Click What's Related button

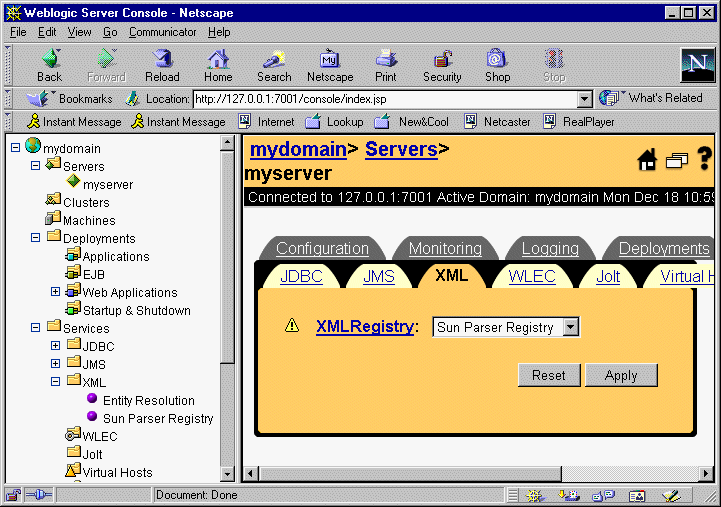(651, 98)
